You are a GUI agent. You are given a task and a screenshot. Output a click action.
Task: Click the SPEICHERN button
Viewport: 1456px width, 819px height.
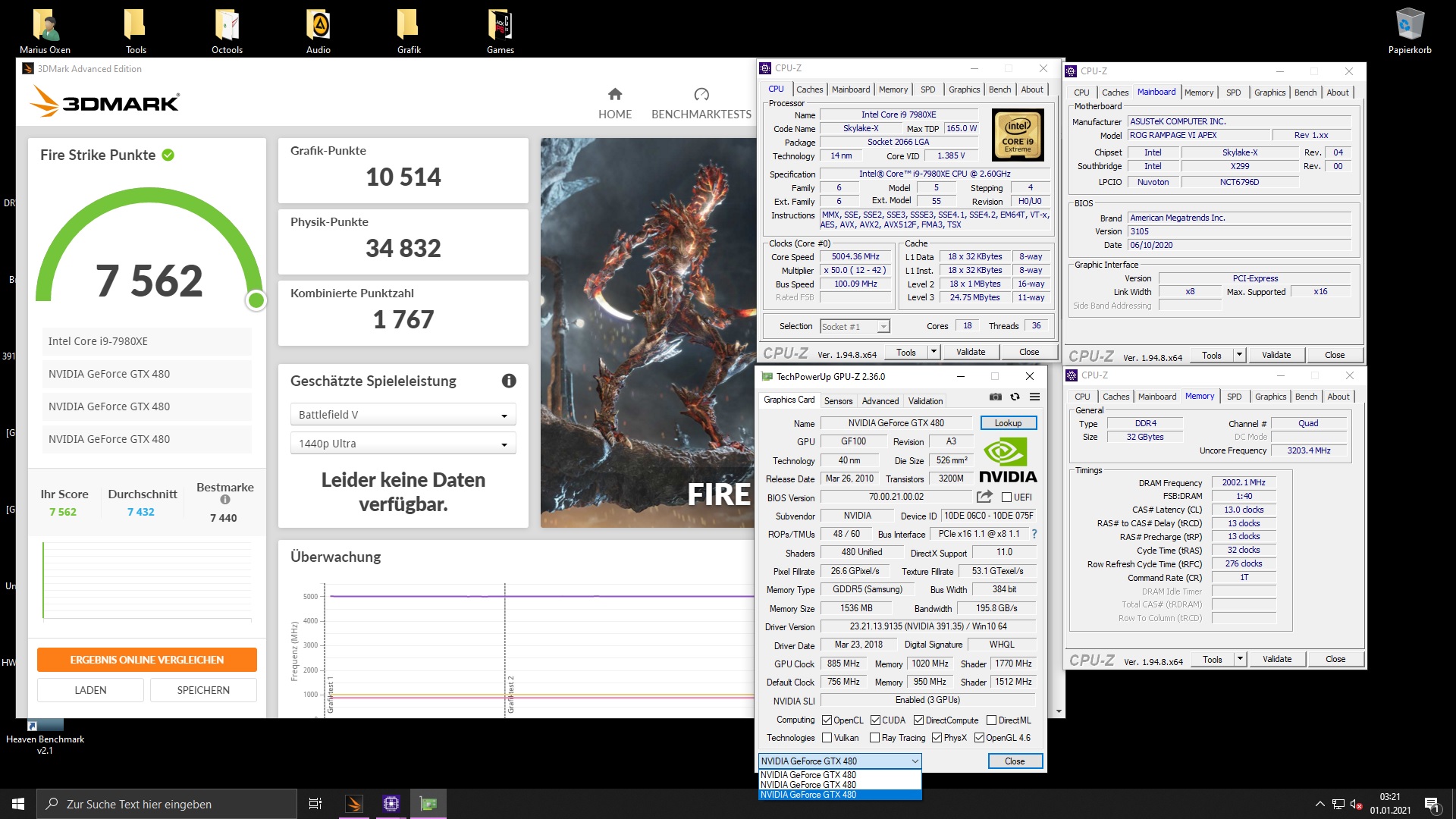[x=203, y=690]
